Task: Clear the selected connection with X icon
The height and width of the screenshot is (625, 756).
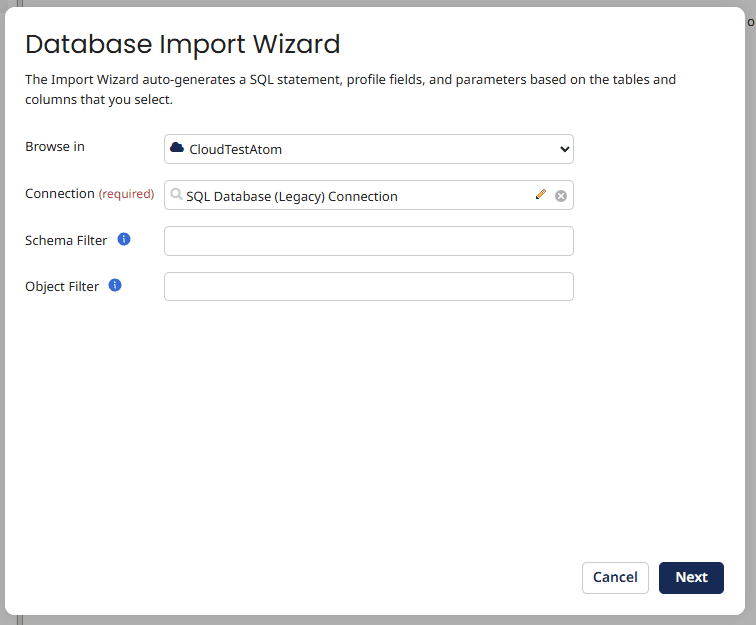Action: click(561, 196)
